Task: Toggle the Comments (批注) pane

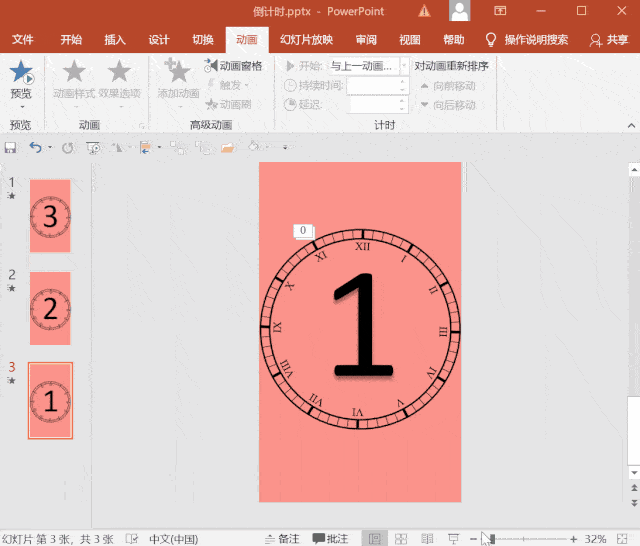Action: coord(330,538)
